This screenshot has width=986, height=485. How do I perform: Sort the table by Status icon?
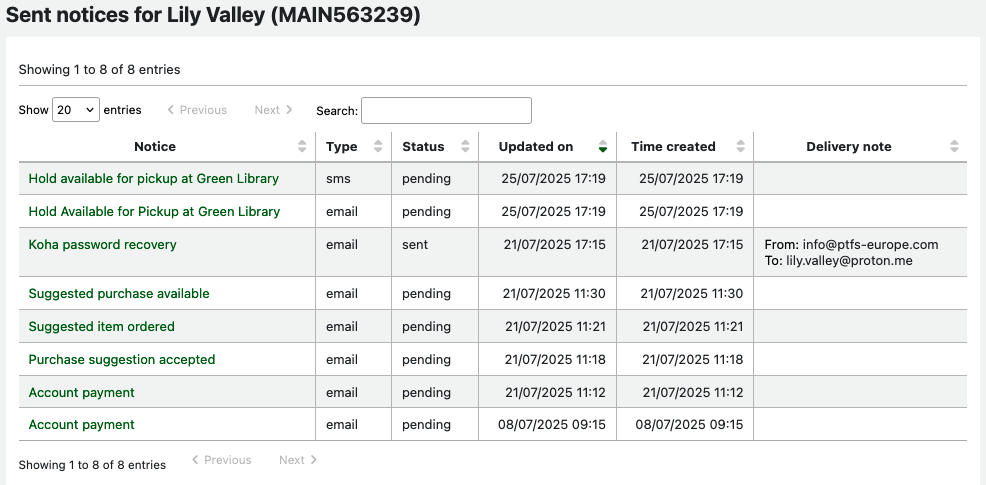tap(465, 146)
